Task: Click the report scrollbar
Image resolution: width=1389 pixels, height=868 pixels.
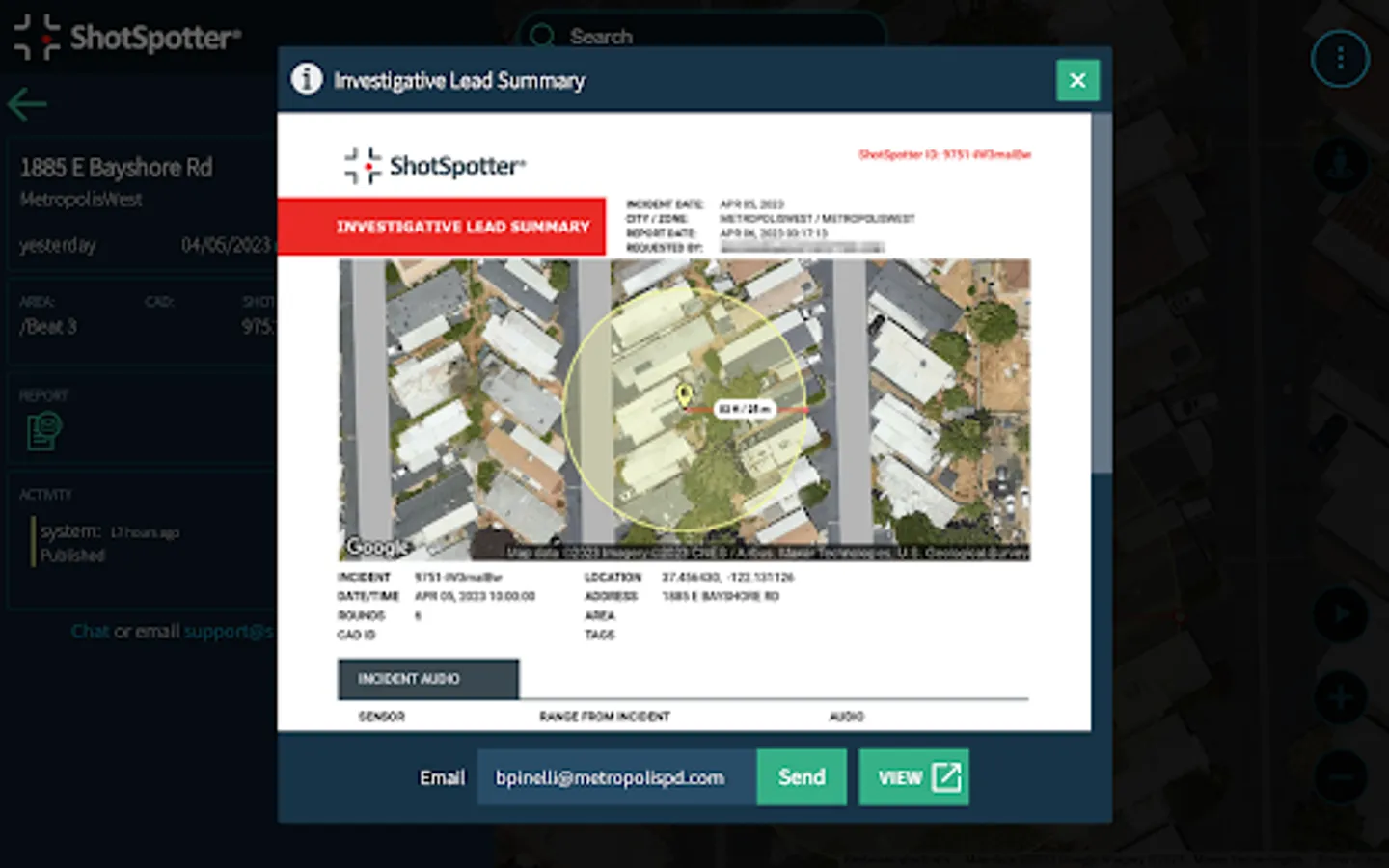Action: [1102, 293]
